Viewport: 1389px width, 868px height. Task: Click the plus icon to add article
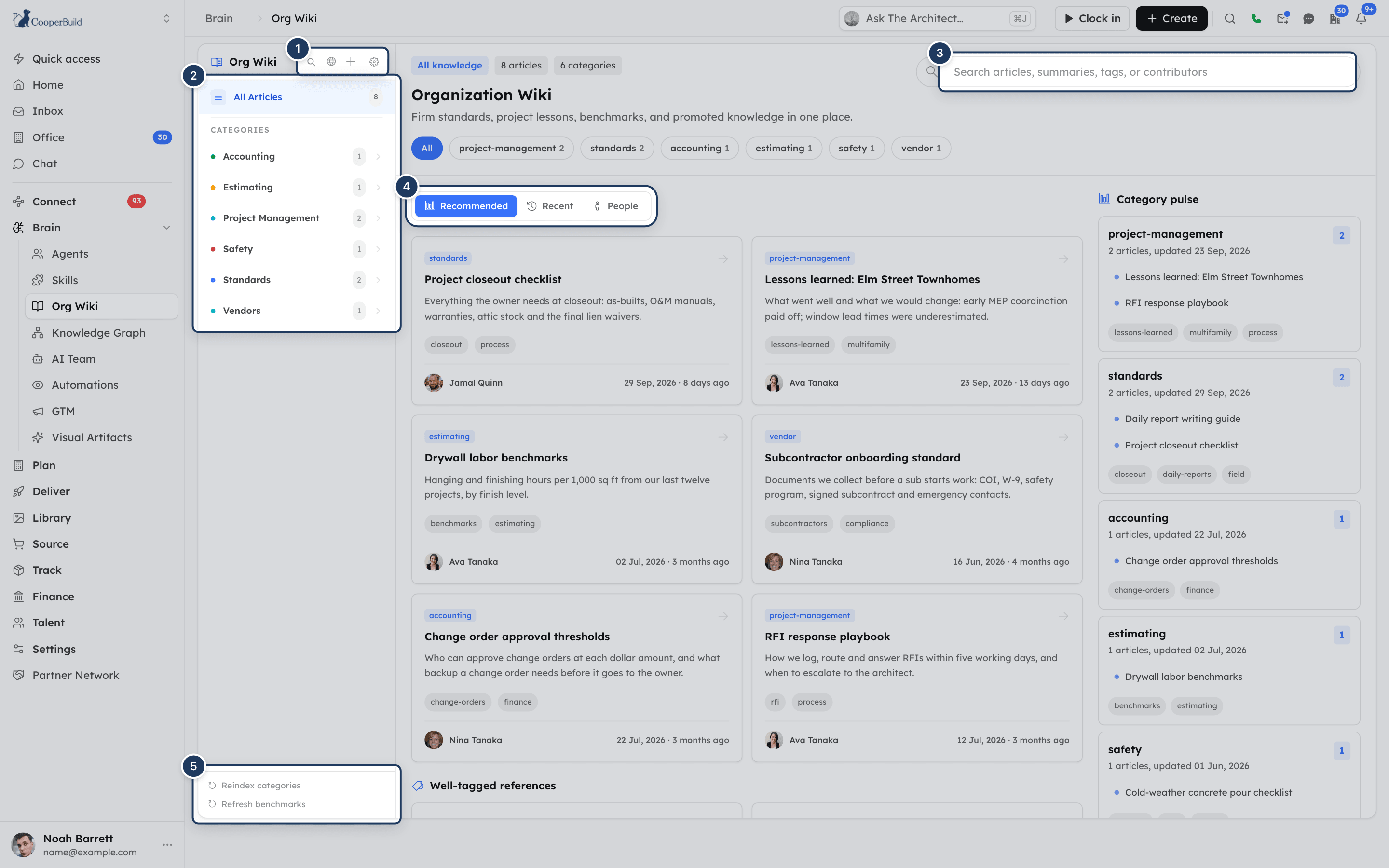351,61
